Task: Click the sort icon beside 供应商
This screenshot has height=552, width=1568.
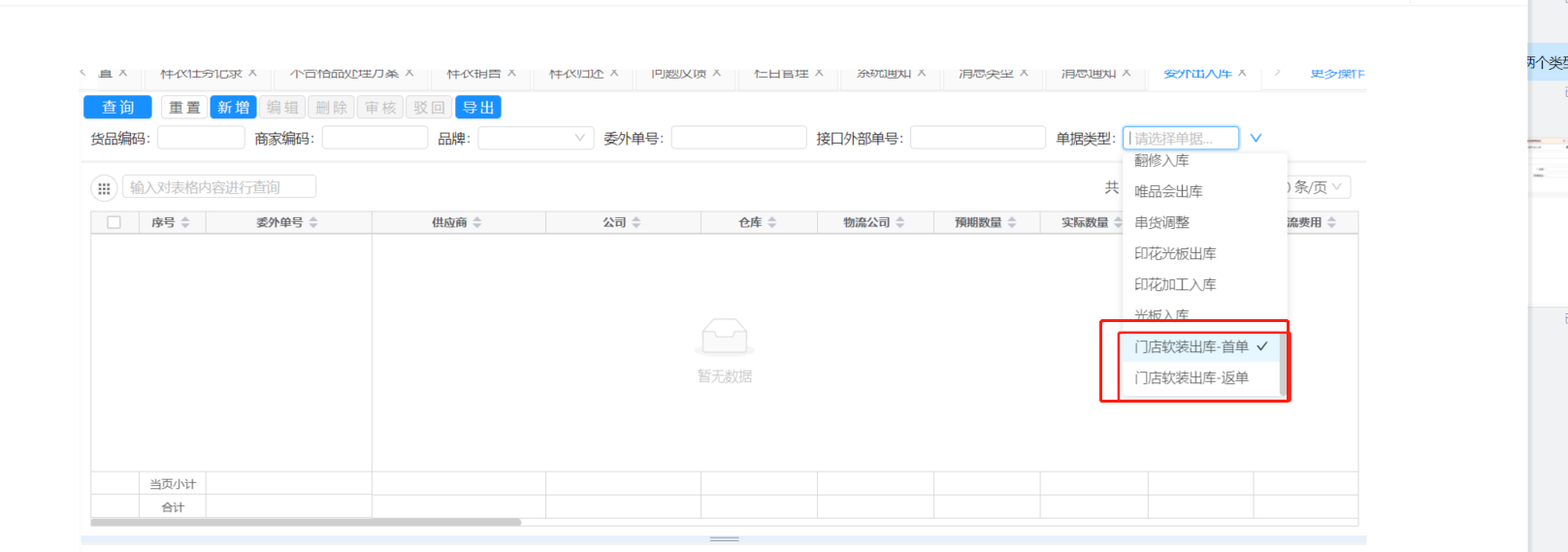Action: coord(477,223)
